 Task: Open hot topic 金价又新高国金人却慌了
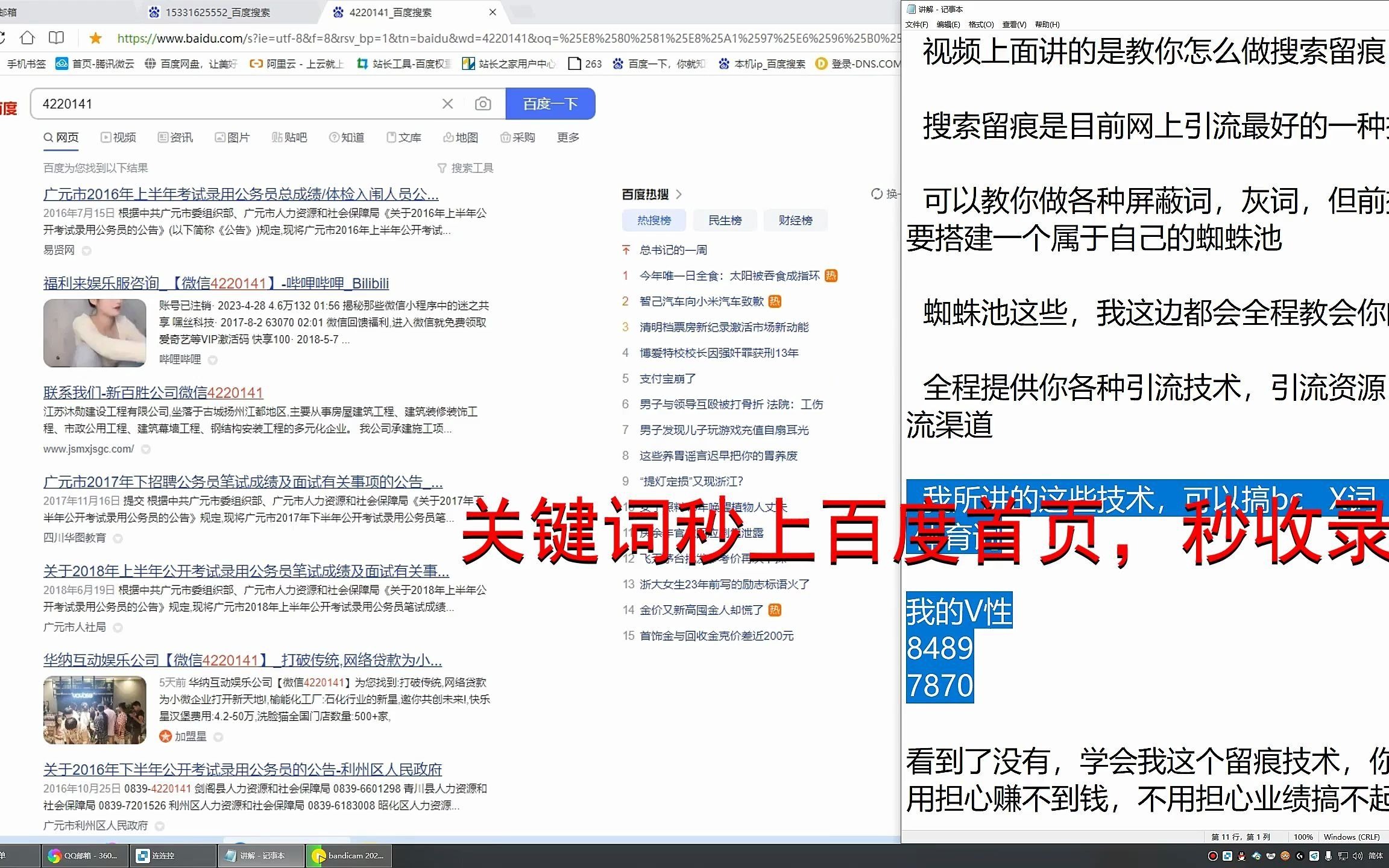(701, 610)
